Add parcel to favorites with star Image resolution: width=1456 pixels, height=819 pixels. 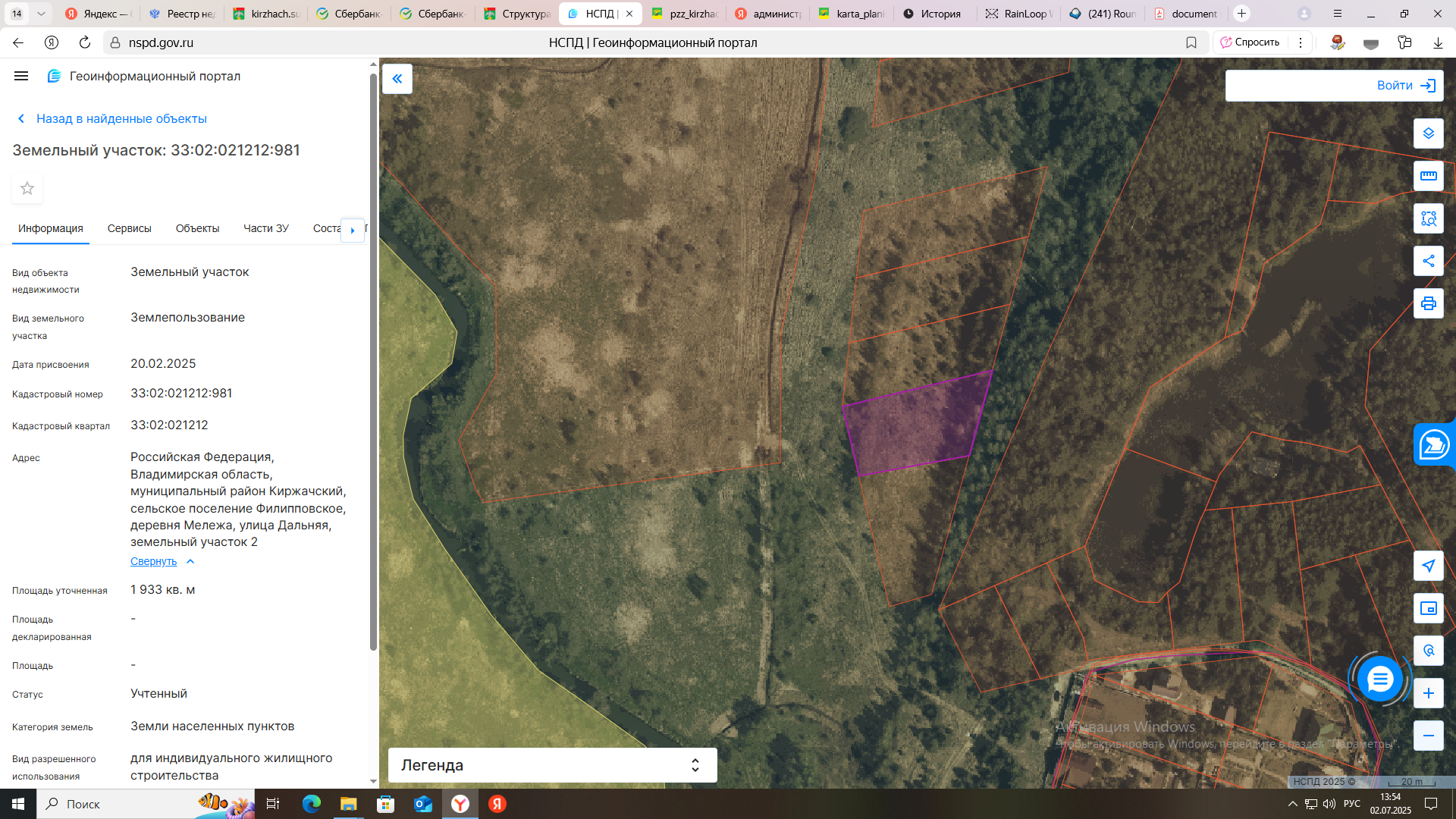[27, 188]
